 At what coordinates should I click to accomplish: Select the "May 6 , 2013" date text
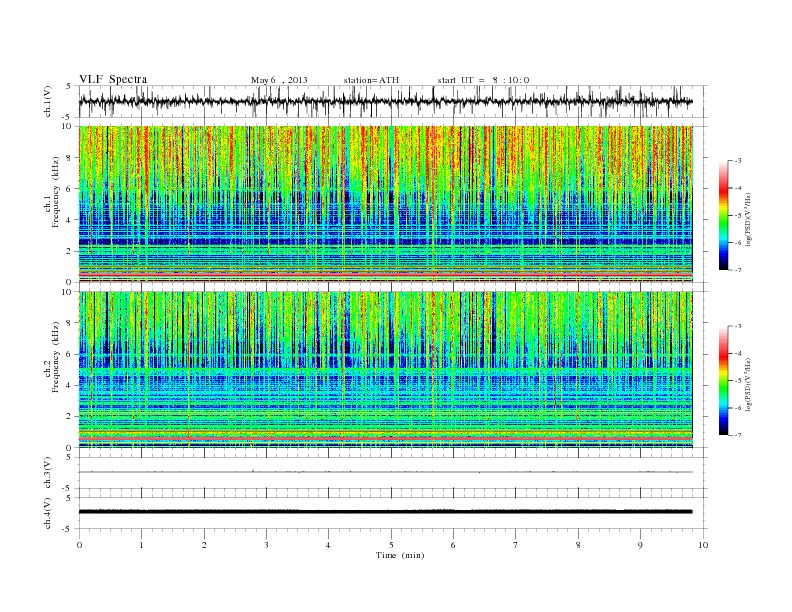pyautogui.click(x=279, y=80)
